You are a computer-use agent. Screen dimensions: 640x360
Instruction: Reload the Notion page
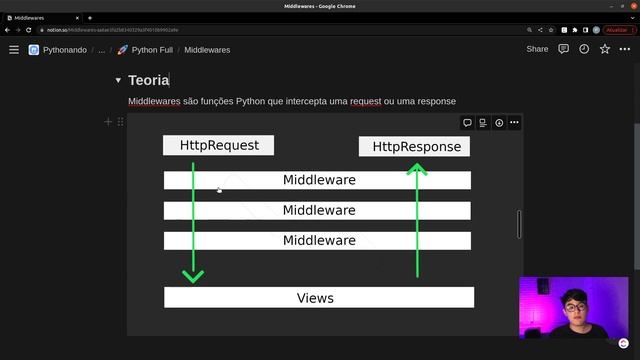point(29,30)
